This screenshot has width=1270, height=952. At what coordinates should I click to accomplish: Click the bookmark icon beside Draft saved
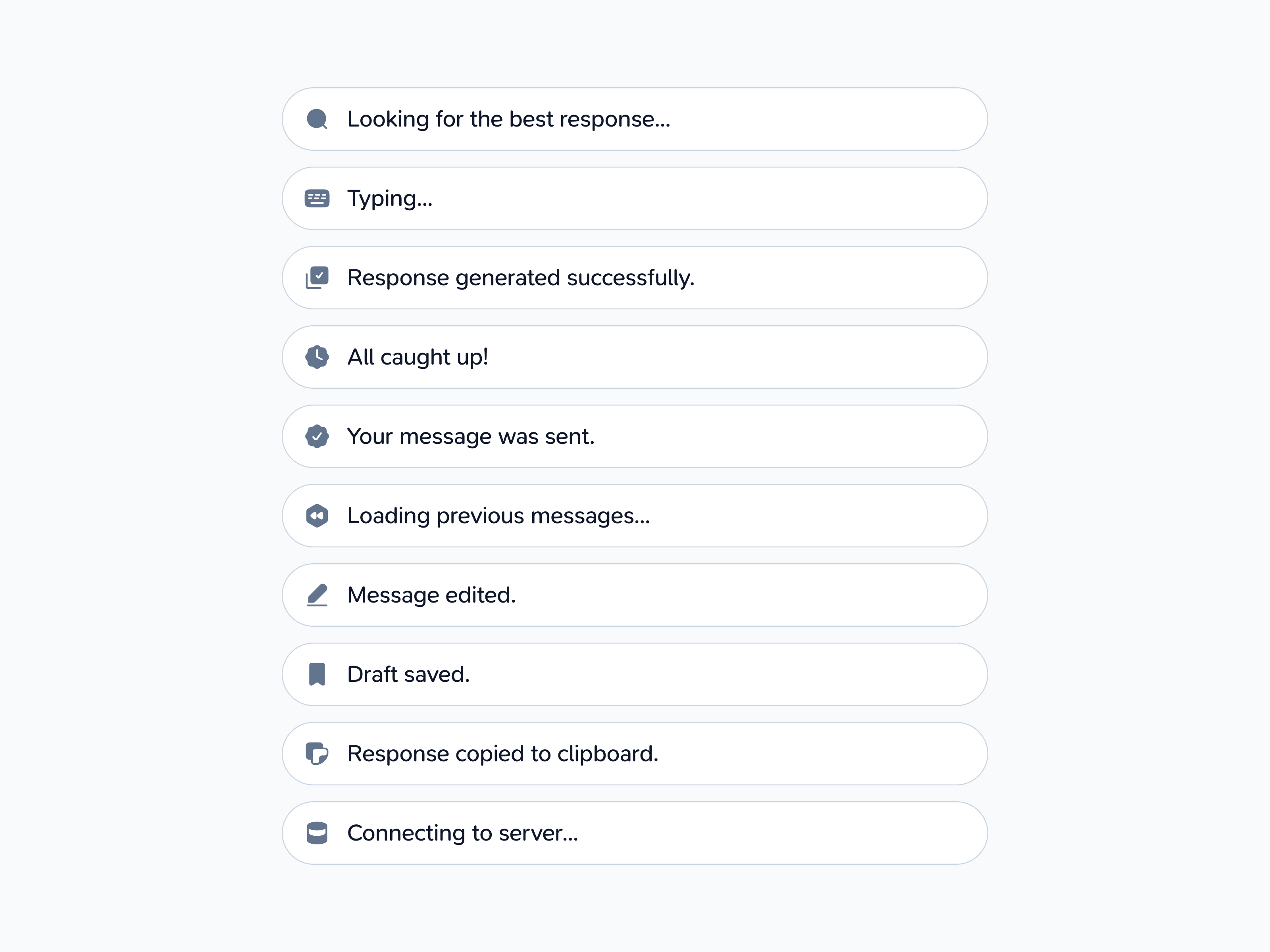click(x=317, y=674)
